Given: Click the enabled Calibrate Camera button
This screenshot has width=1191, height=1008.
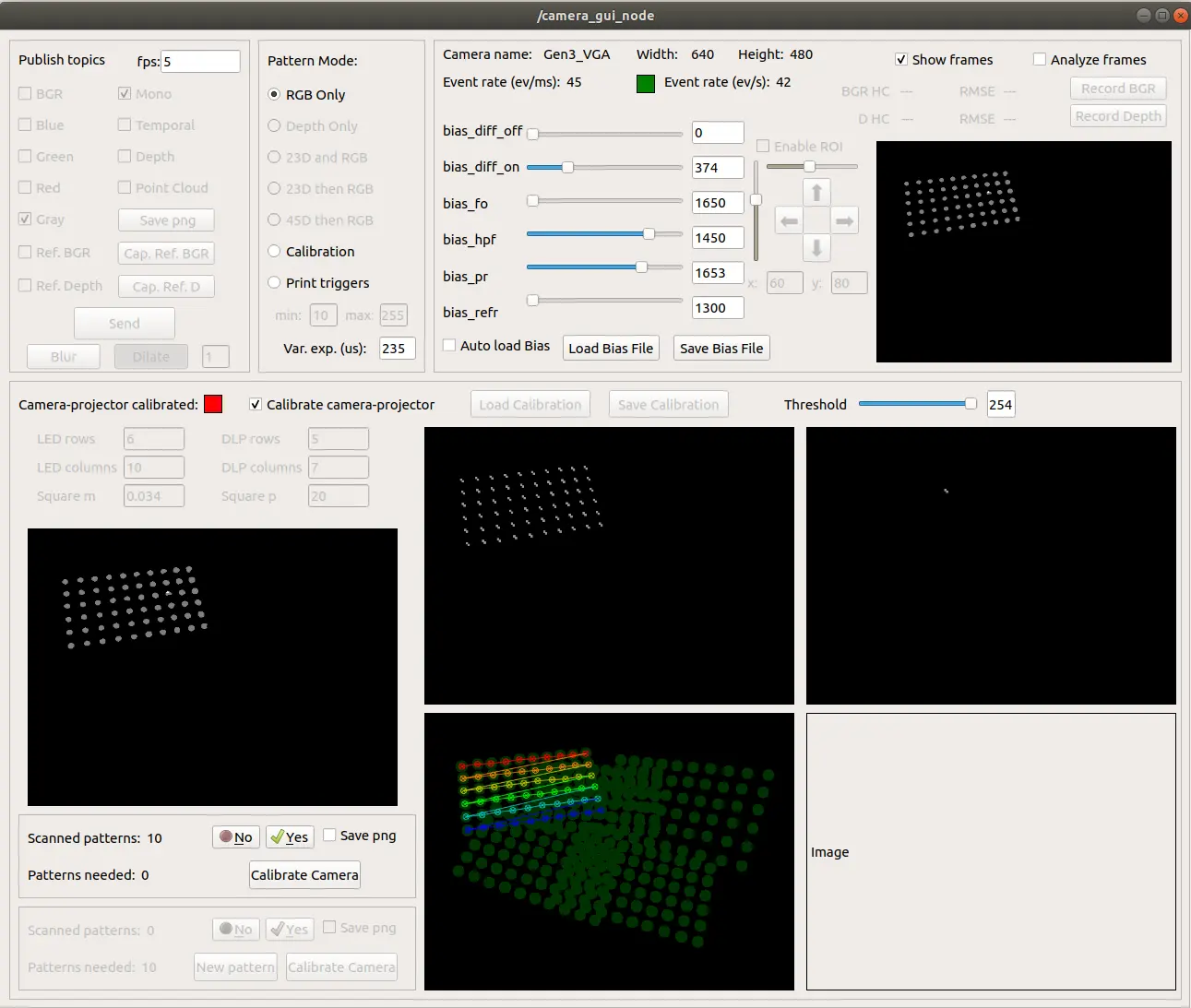Looking at the screenshot, I should tap(304, 874).
